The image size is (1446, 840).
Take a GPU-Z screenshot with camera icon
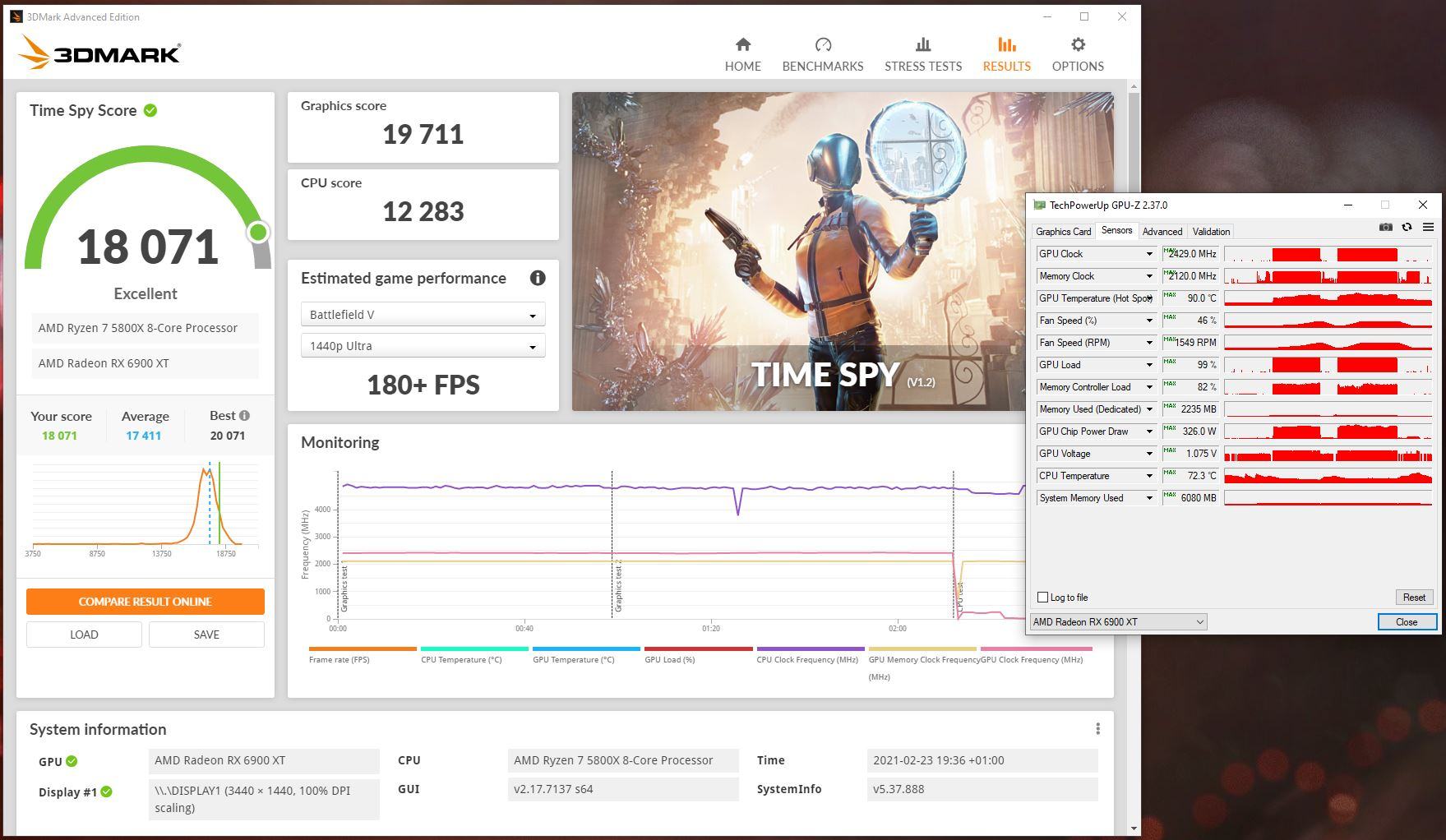point(1385,228)
